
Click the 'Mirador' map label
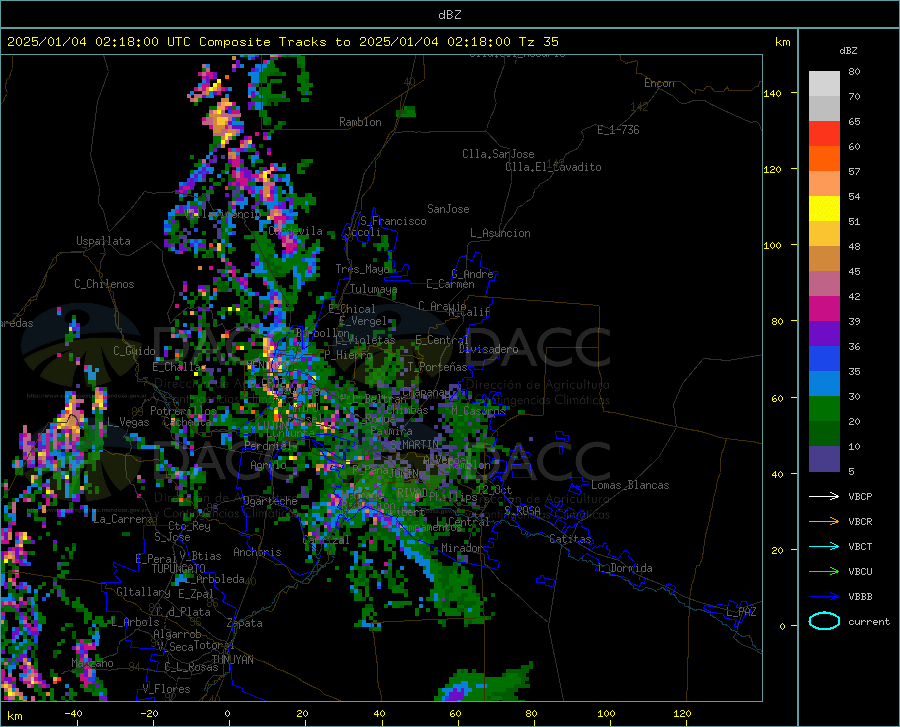tap(462, 548)
